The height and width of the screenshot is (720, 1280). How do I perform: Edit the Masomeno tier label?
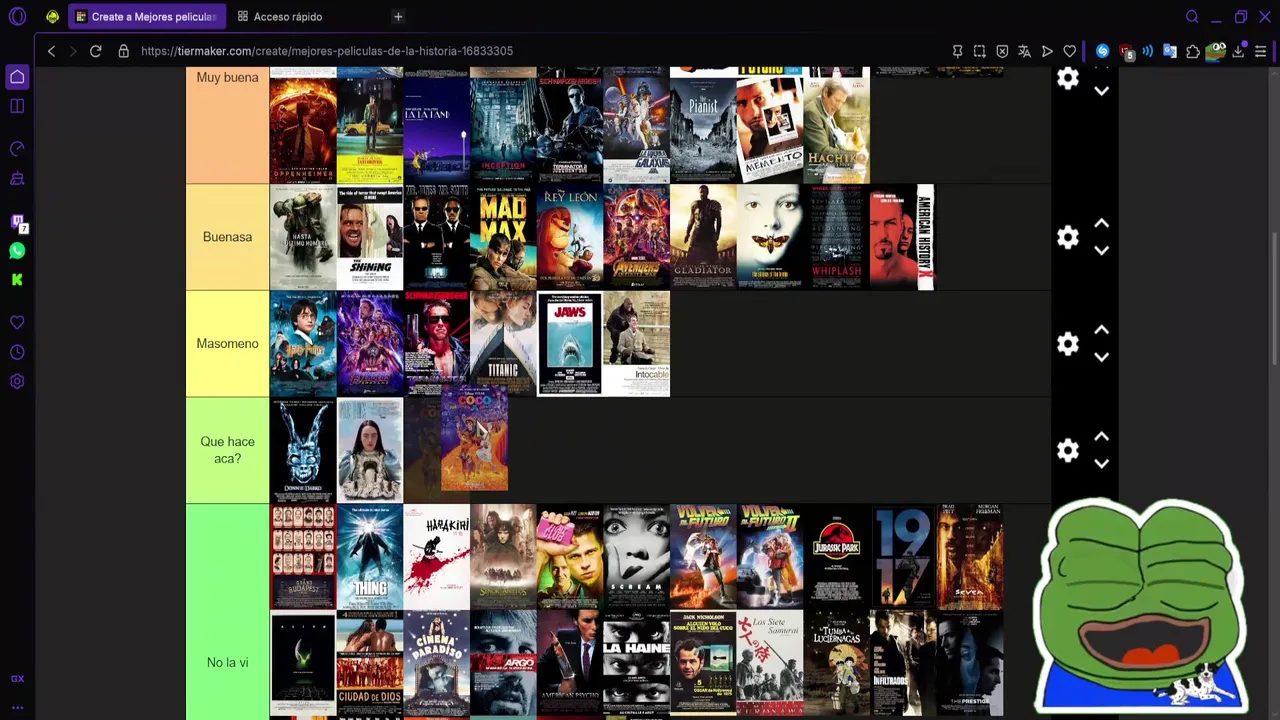(x=227, y=343)
